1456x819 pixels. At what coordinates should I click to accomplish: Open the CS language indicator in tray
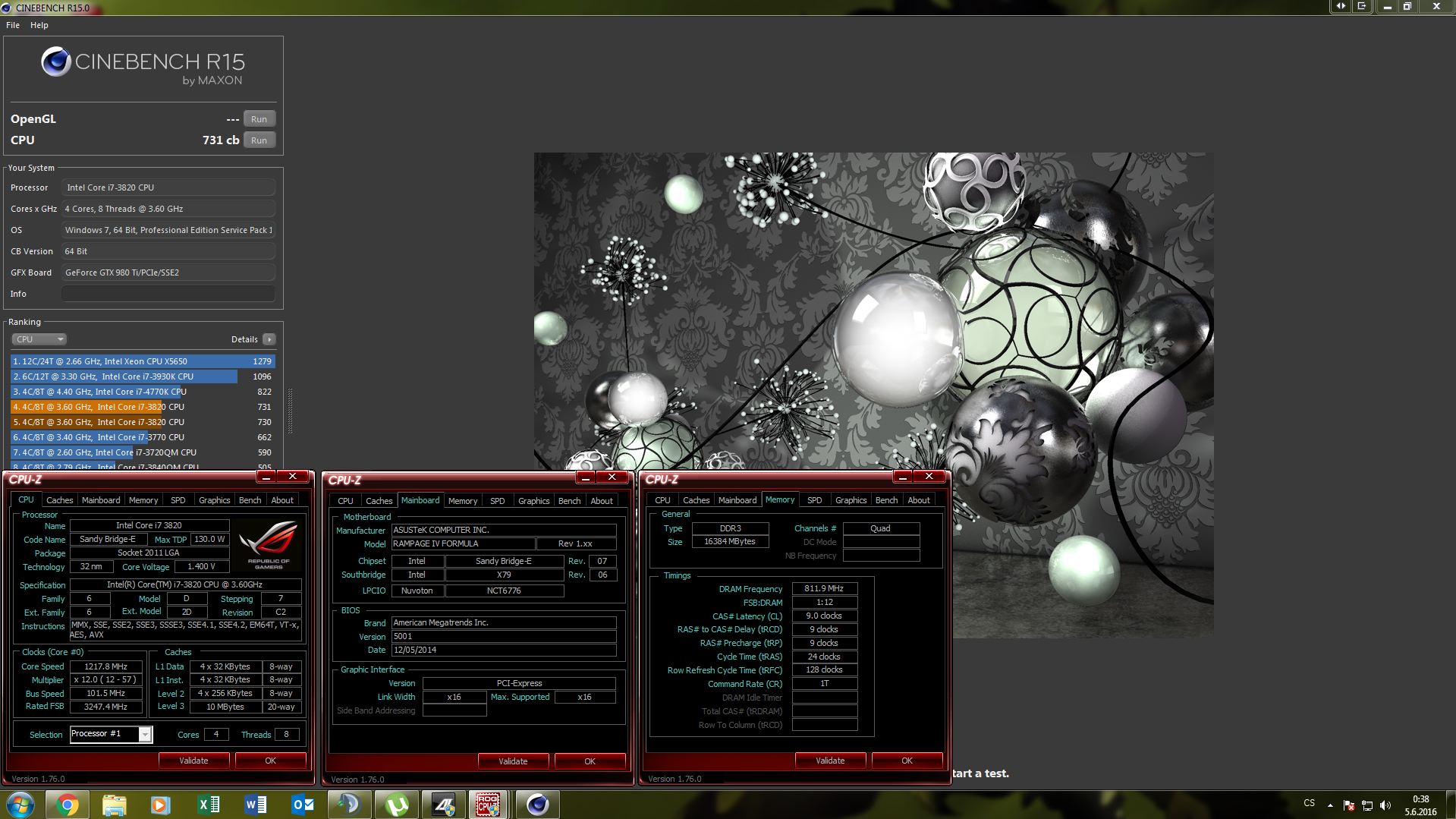click(1309, 803)
